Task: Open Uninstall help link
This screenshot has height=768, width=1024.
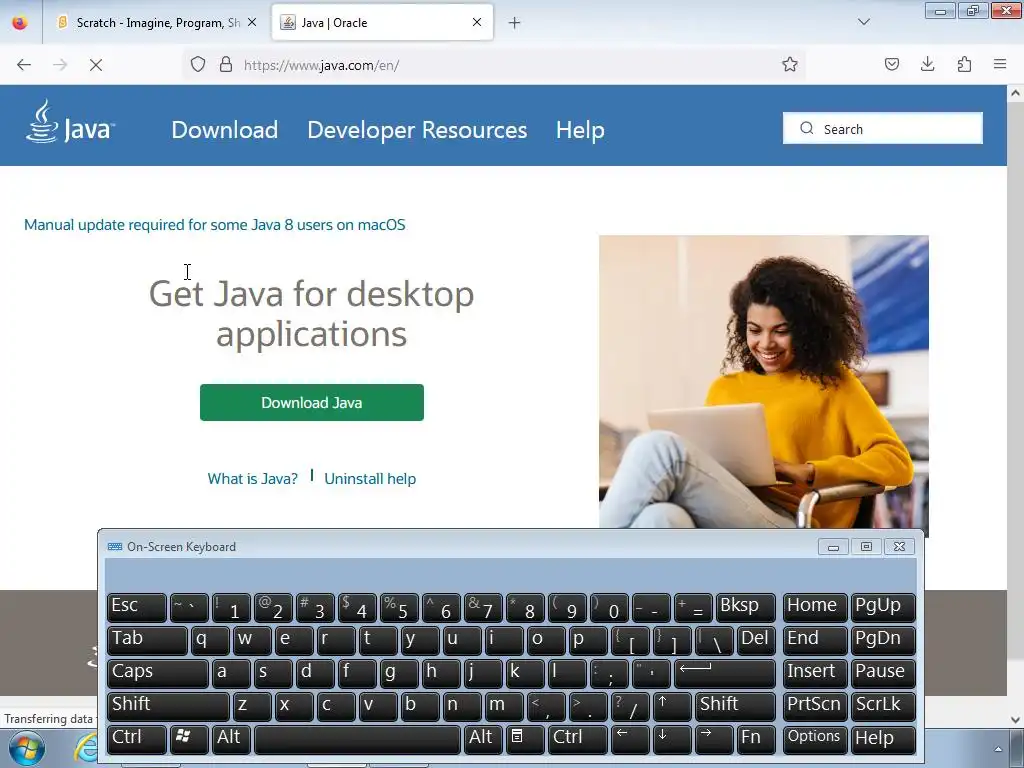Action: [370, 479]
